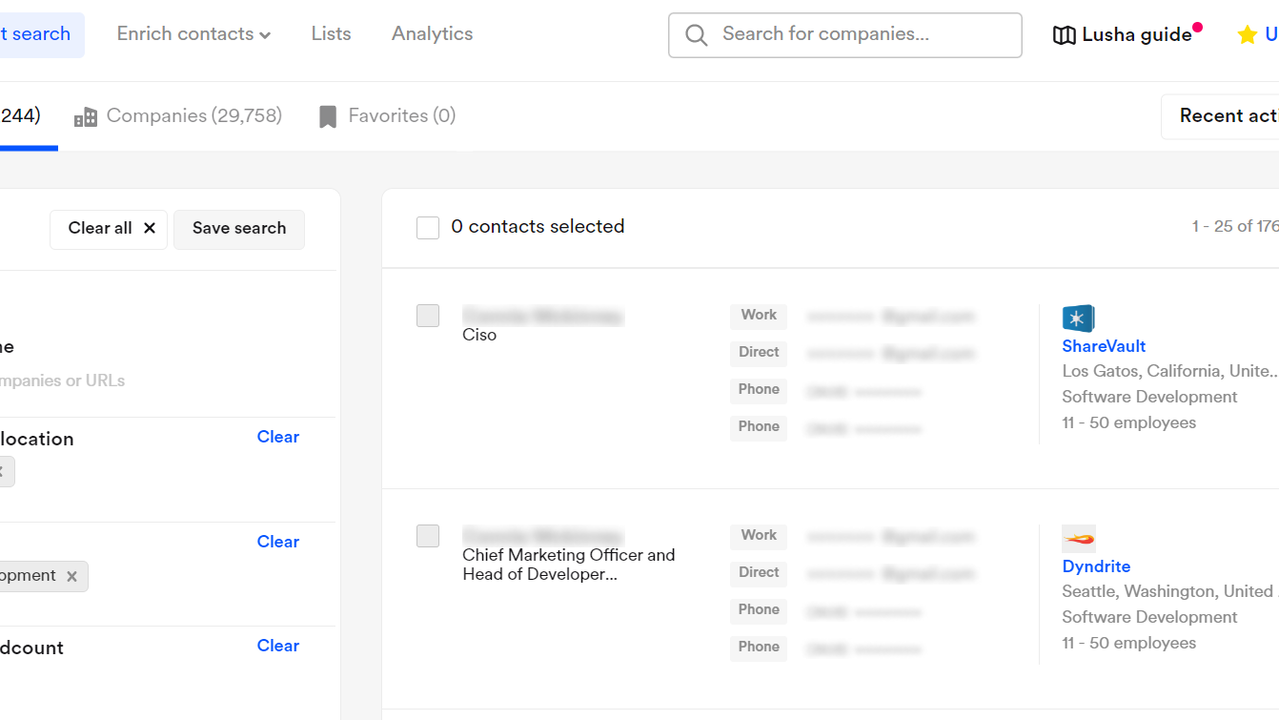Screen dimensions: 1279x720
Task: Click the yellow star upgrade icon
Action: coord(1247,35)
